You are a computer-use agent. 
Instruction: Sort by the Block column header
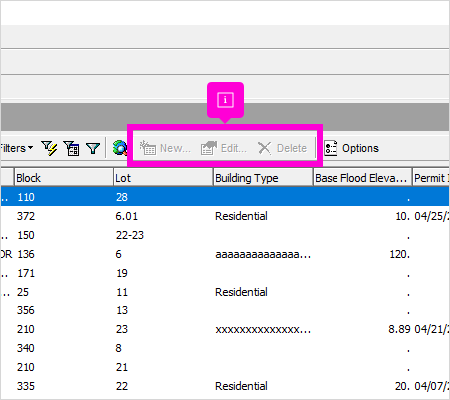click(64, 178)
